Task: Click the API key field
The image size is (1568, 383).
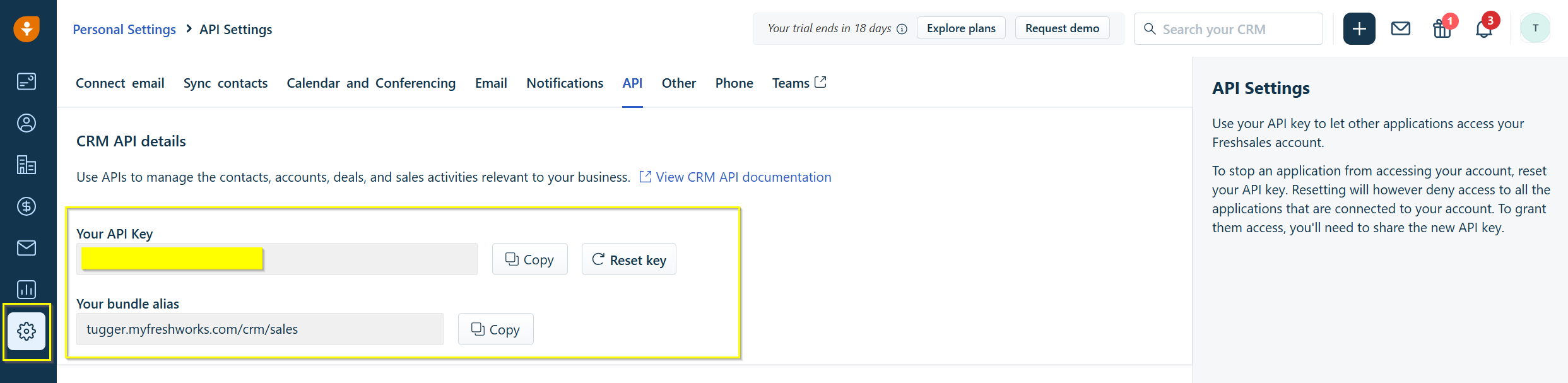Action: 277,259
